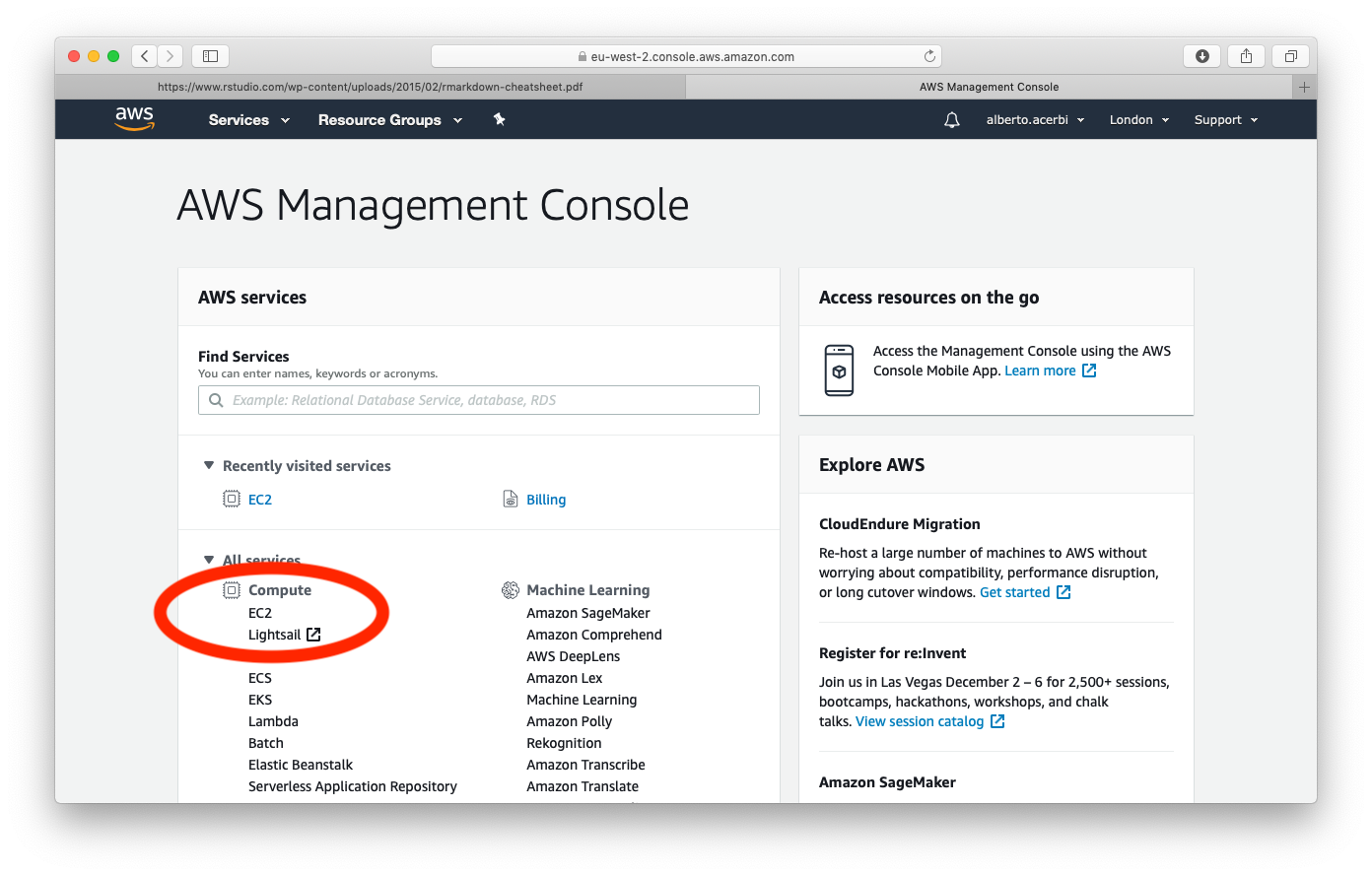The width and height of the screenshot is (1372, 876).
Task: Open the Lightsail service
Action: 274,635
